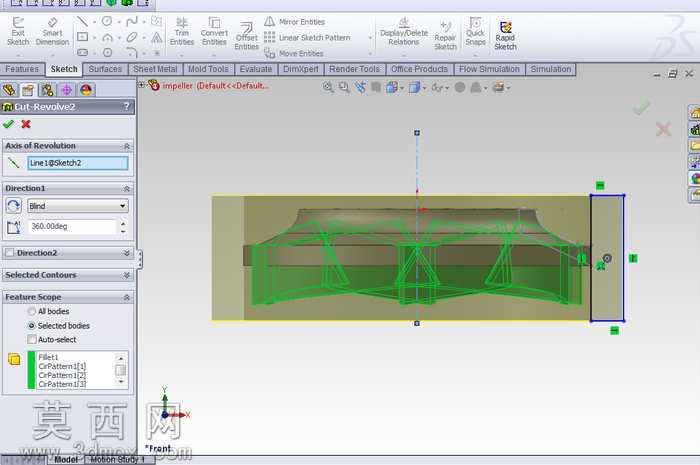Click the Reverse Direction button
This screenshot has width=700, height=465.
[x=13, y=206]
